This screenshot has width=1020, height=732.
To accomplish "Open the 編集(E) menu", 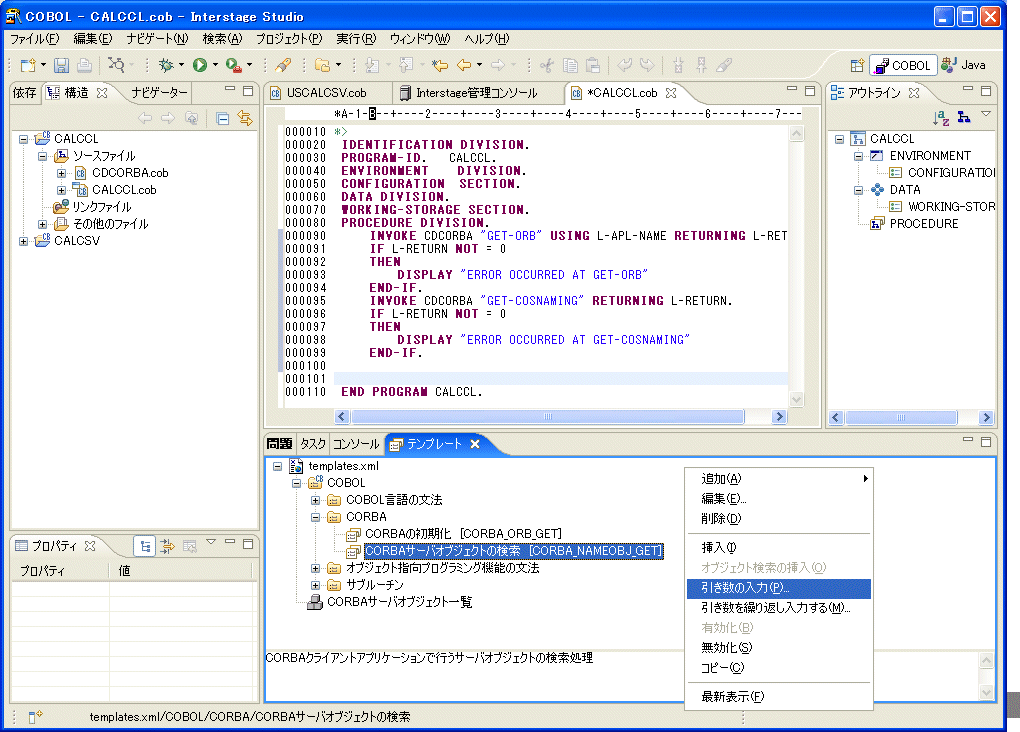I will 92,39.
